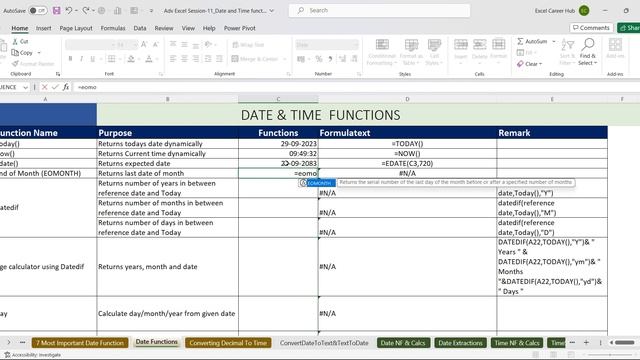The image size is (640, 360).
Task: Click the Comments button
Action: click(591, 28)
